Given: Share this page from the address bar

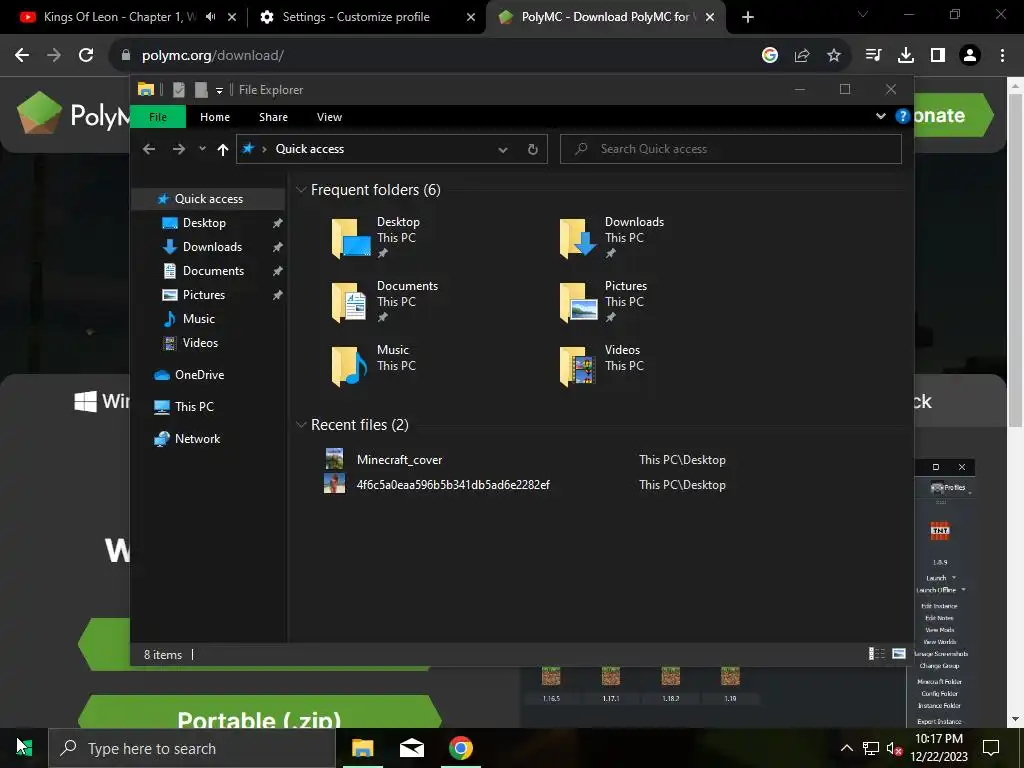Looking at the screenshot, I should click(x=802, y=56).
